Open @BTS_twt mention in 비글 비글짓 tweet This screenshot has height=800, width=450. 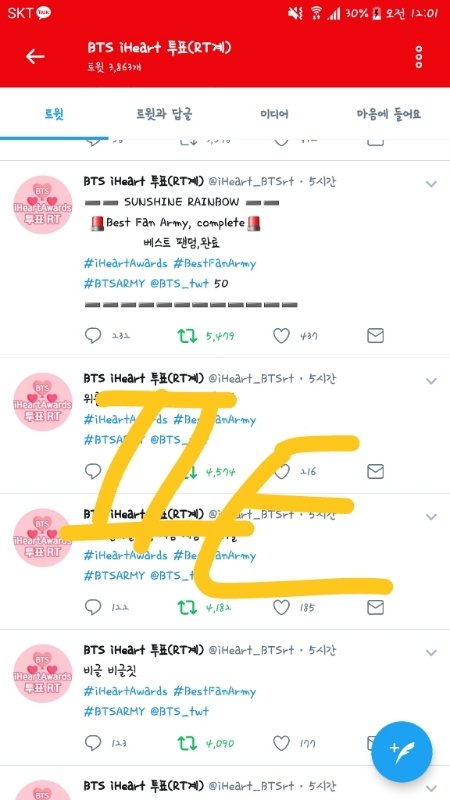179,711
